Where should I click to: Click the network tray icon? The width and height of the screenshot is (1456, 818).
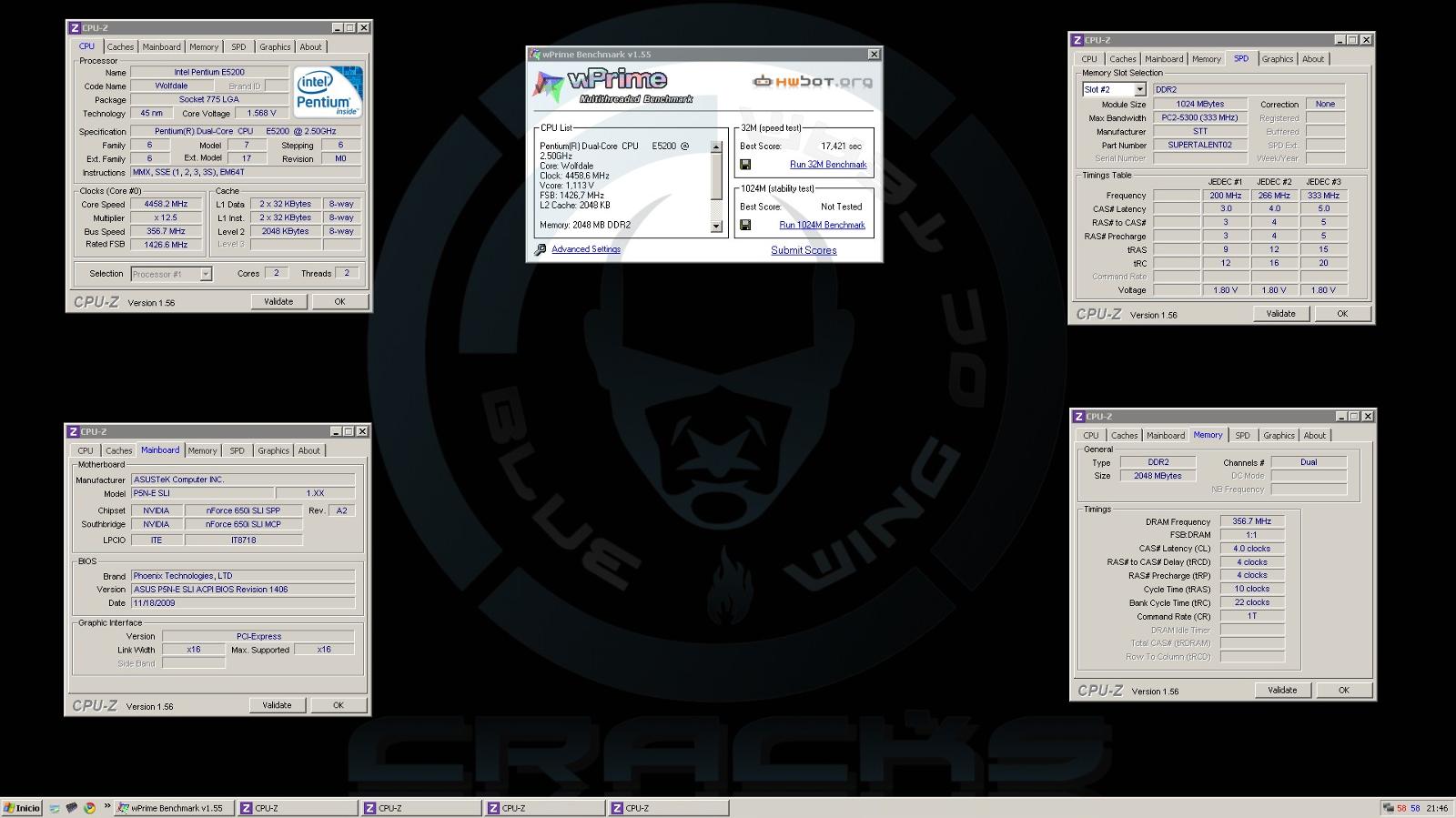[x=1388, y=808]
